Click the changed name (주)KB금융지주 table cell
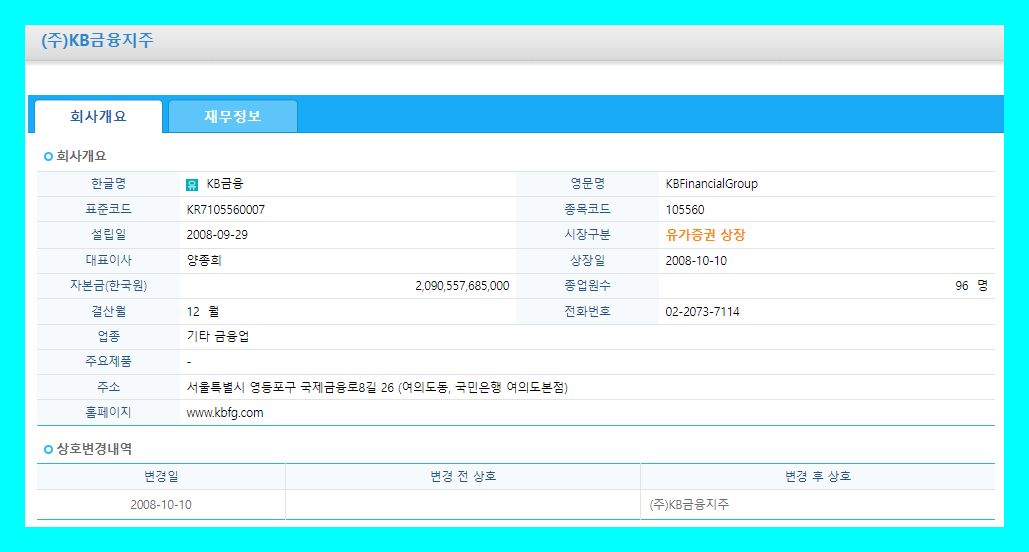The width and height of the screenshot is (1029, 552). pos(818,505)
